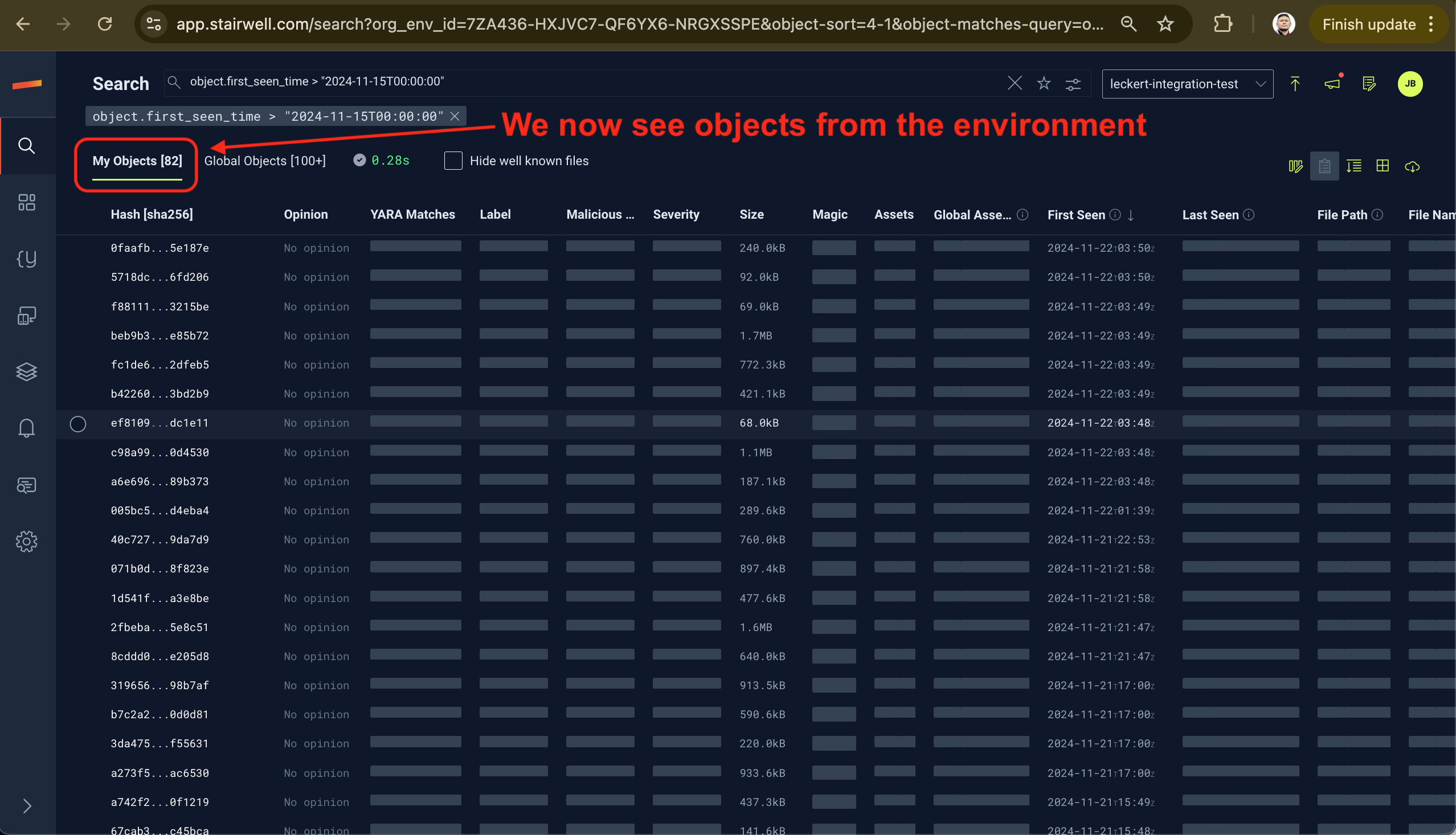Reload the browser page
Screen dimensions: 1456x835
click(x=104, y=24)
